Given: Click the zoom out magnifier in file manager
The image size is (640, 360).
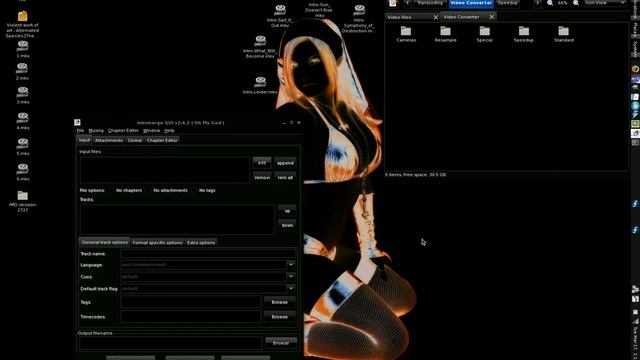Looking at the screenshot, I should point(550,3).
